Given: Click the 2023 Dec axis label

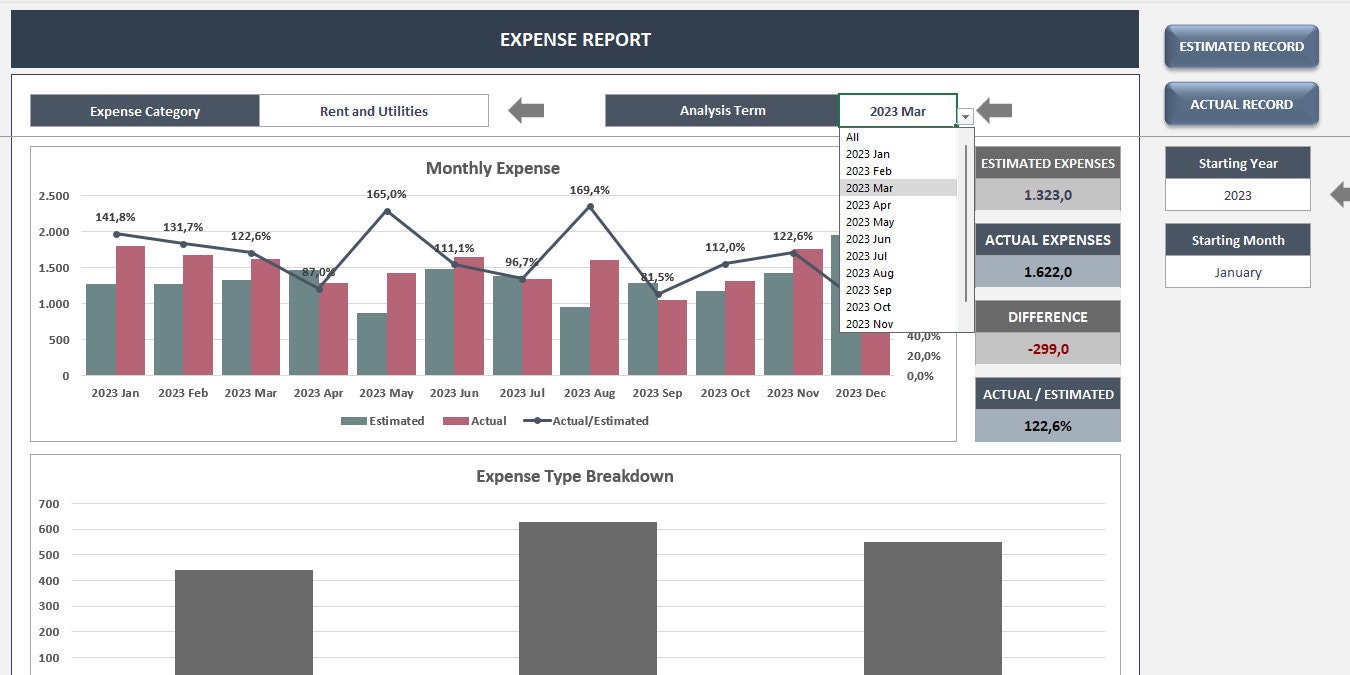Looking at the screenshot, I should click(860, 393).
